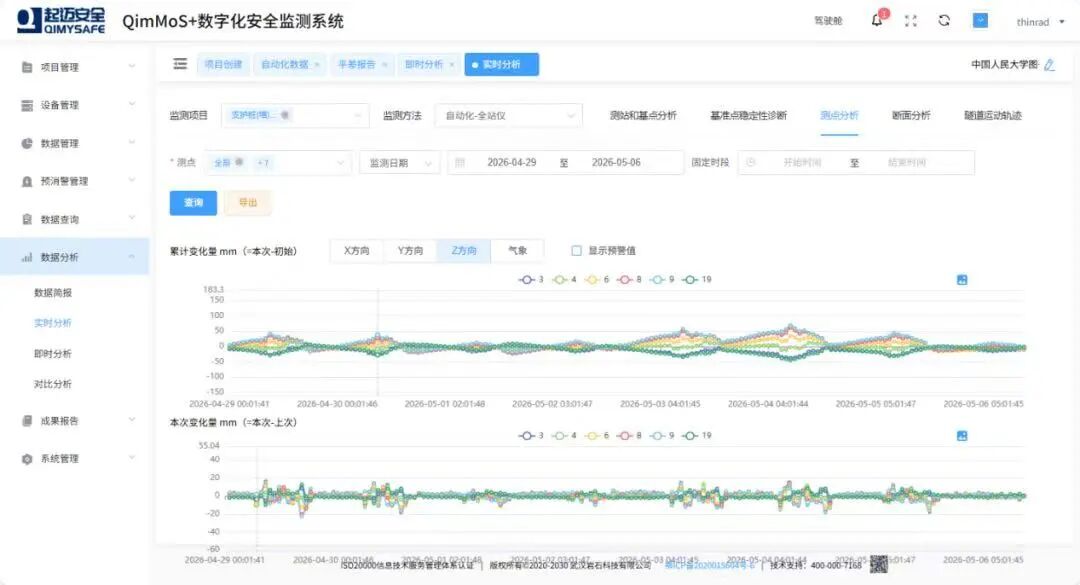Click the QIMYSAFE logo
The image size is (1080, 585).
click(x=61, y=21)
